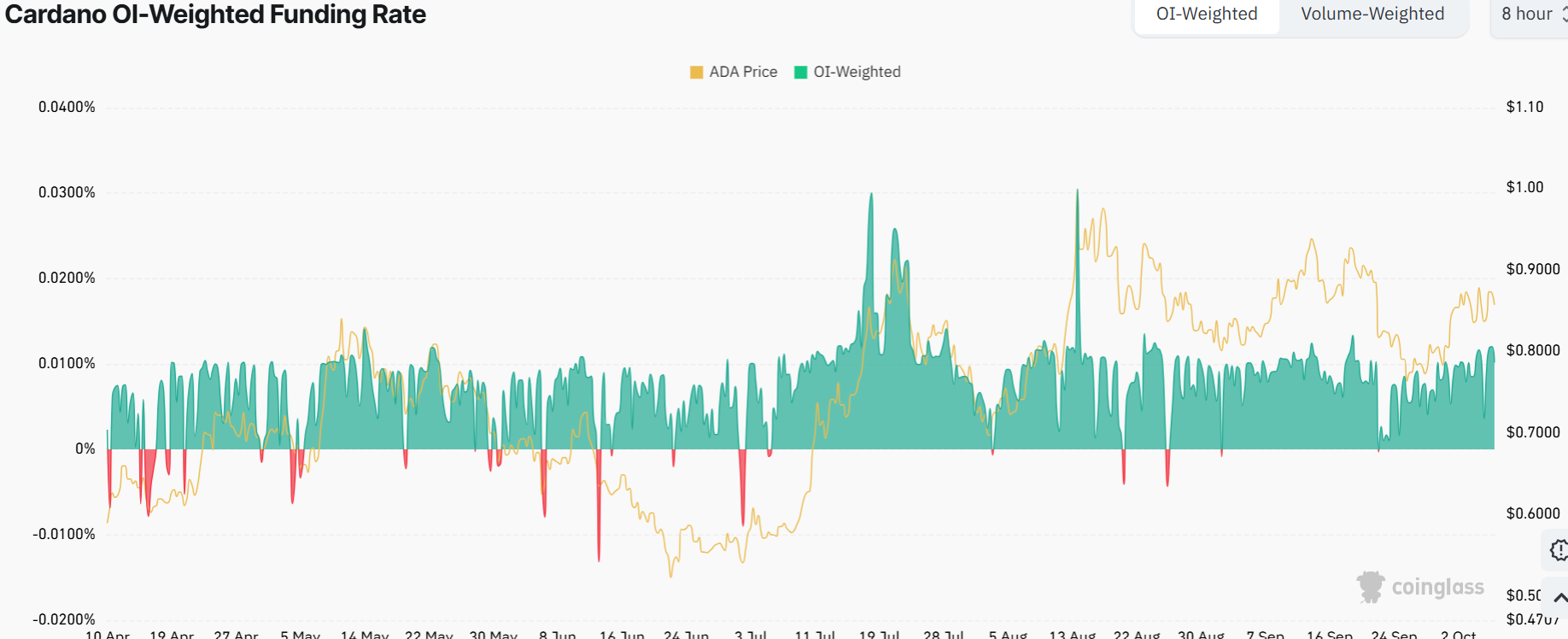Click the red negative spike near 3 Jul
Viewport: 1568px width, 639px height.
tap(743, 521)
